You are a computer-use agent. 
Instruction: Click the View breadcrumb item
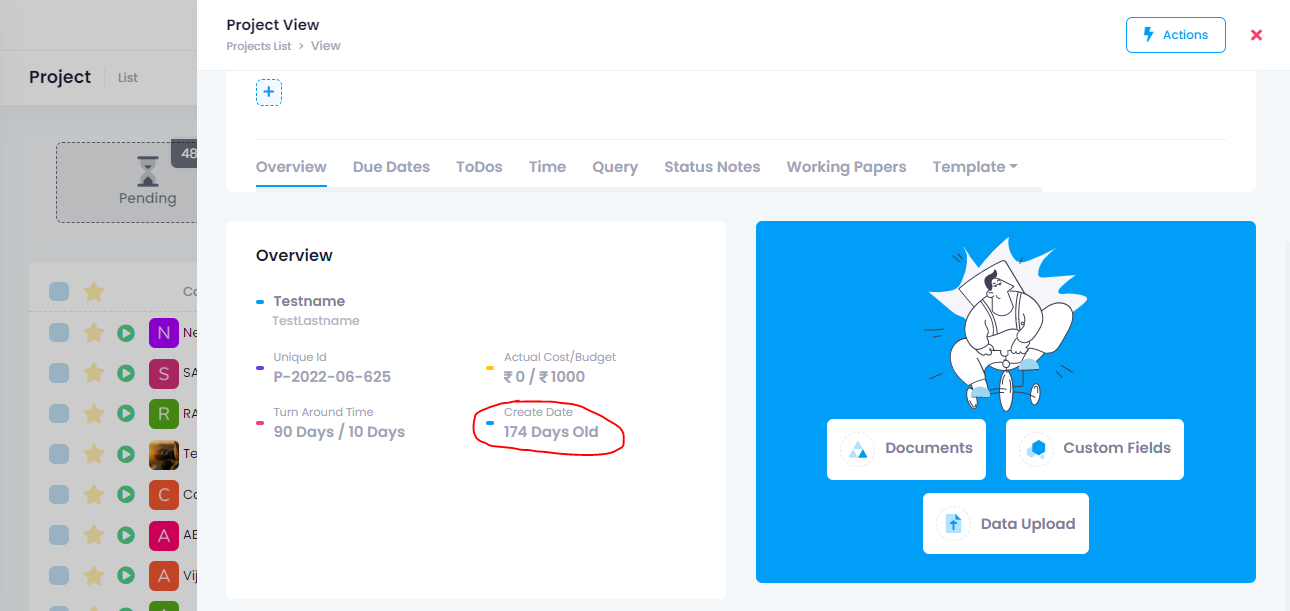click(326, 46)
